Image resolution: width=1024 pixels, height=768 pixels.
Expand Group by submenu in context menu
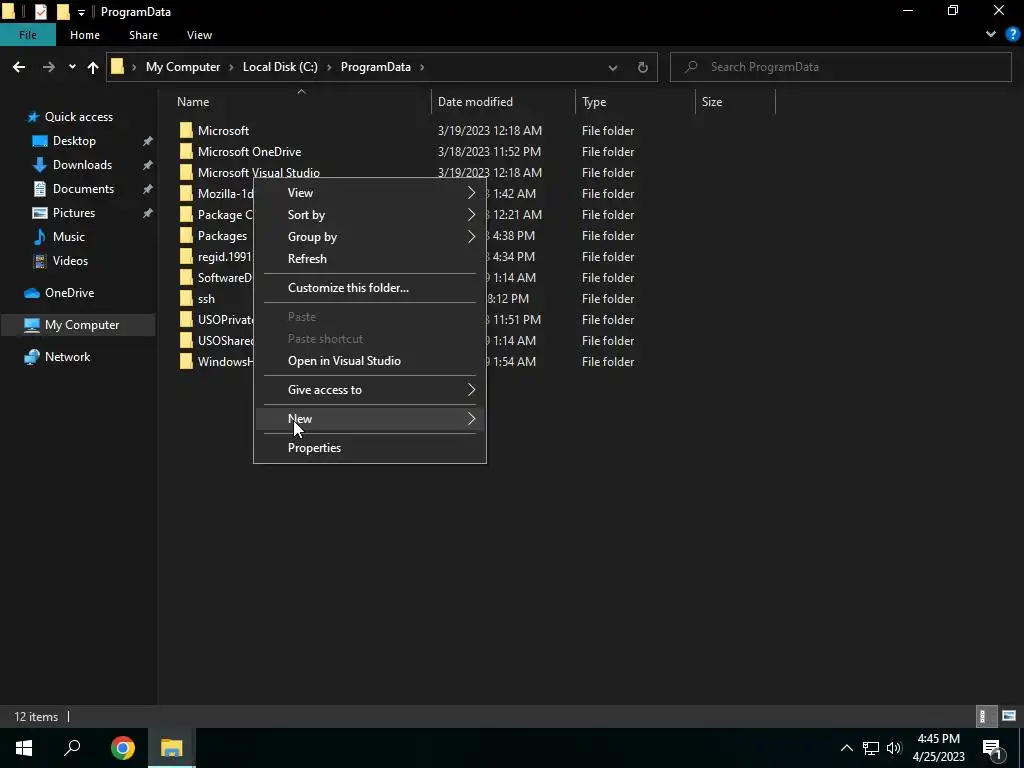coord(370,237)
